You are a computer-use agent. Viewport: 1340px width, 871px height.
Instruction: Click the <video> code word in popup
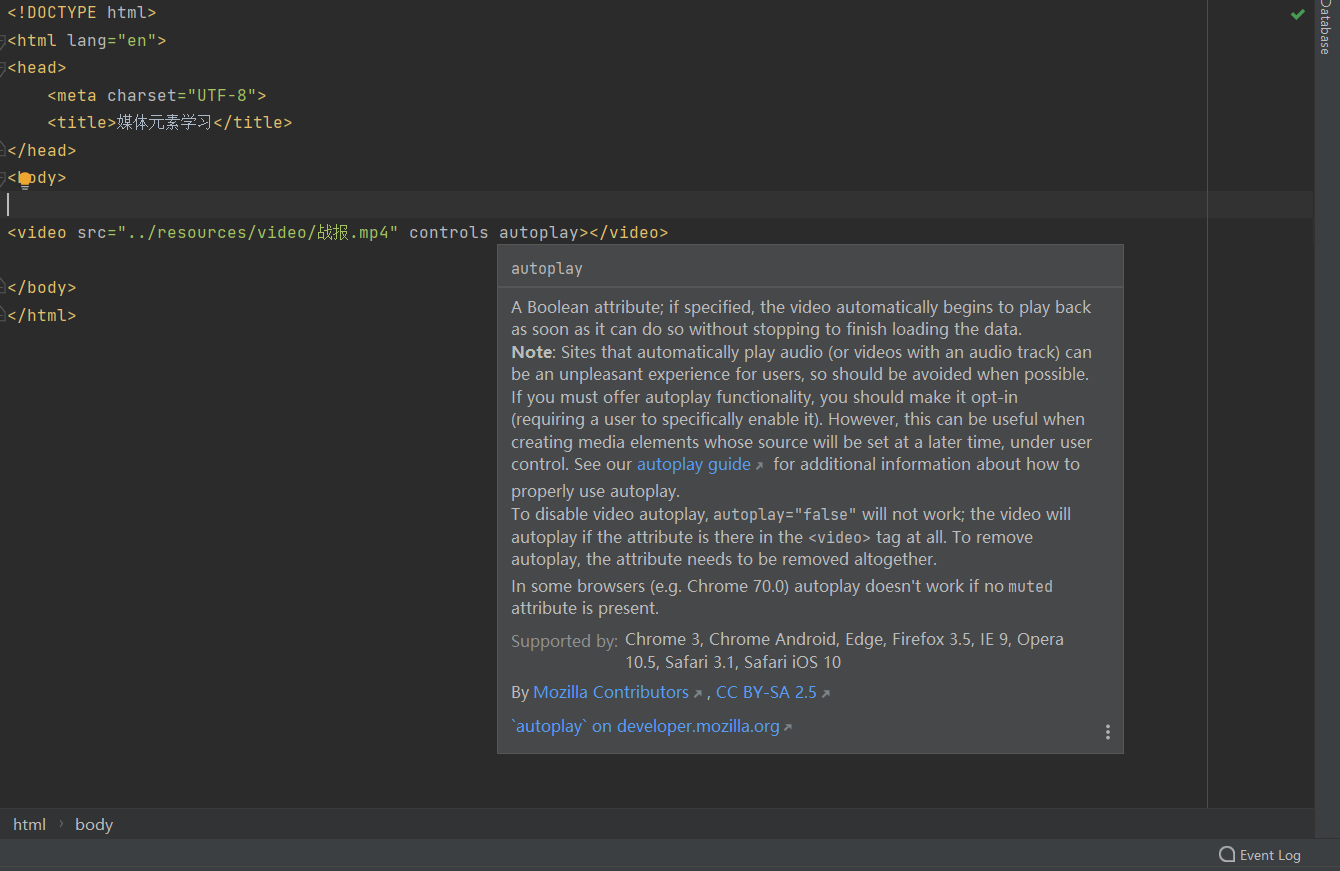tap(840, 537)
